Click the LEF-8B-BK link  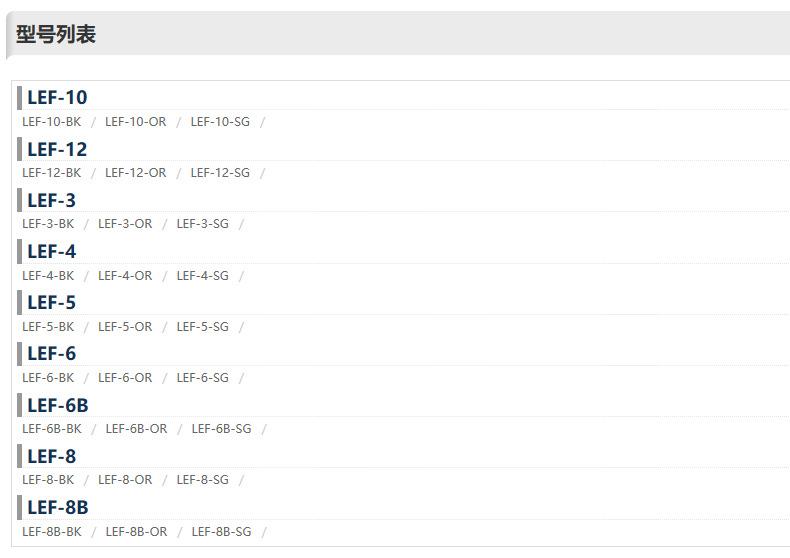(x=52, y=532)
